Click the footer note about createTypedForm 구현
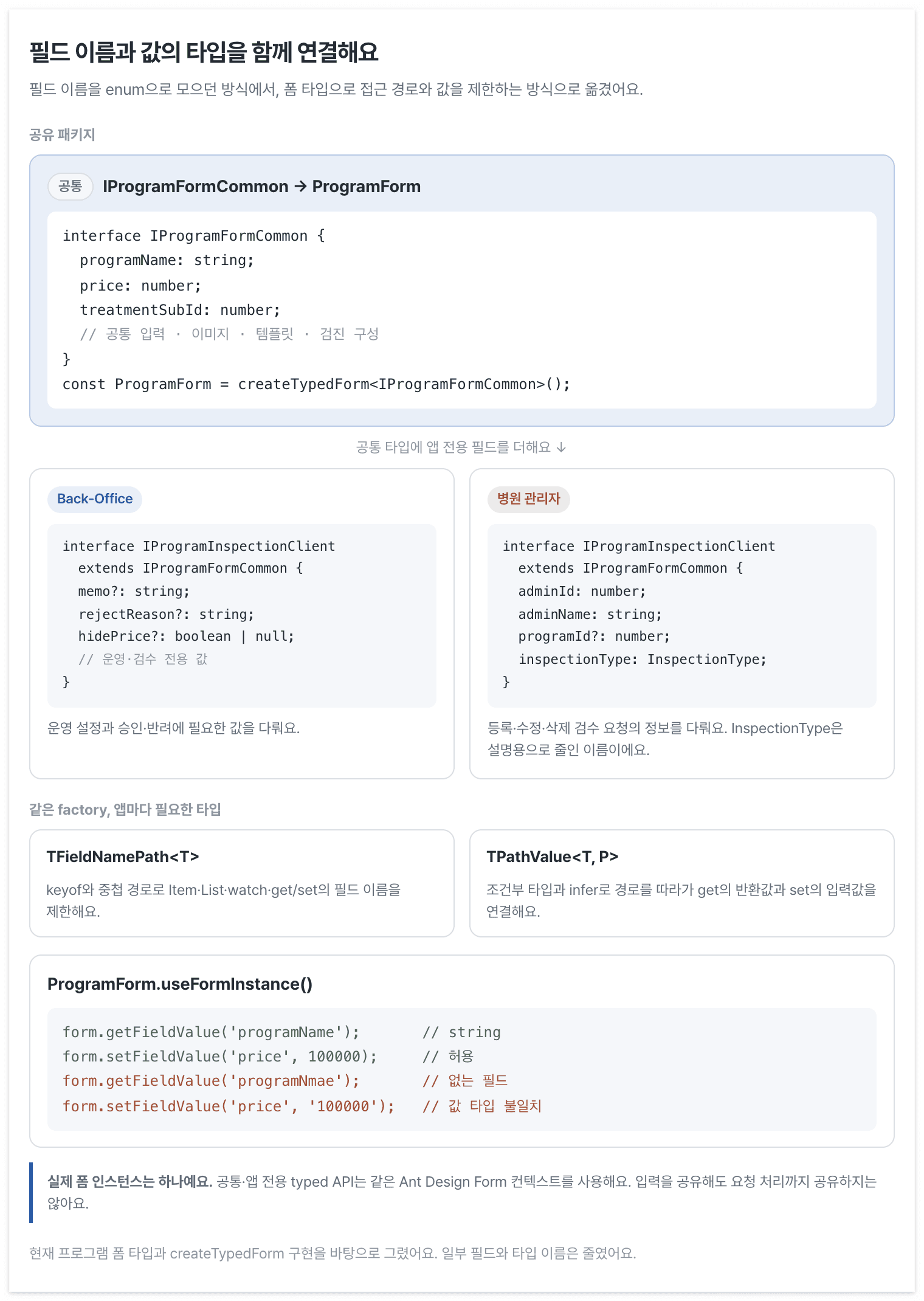The image size is (924, 1301). click(x=333, y=1253)
